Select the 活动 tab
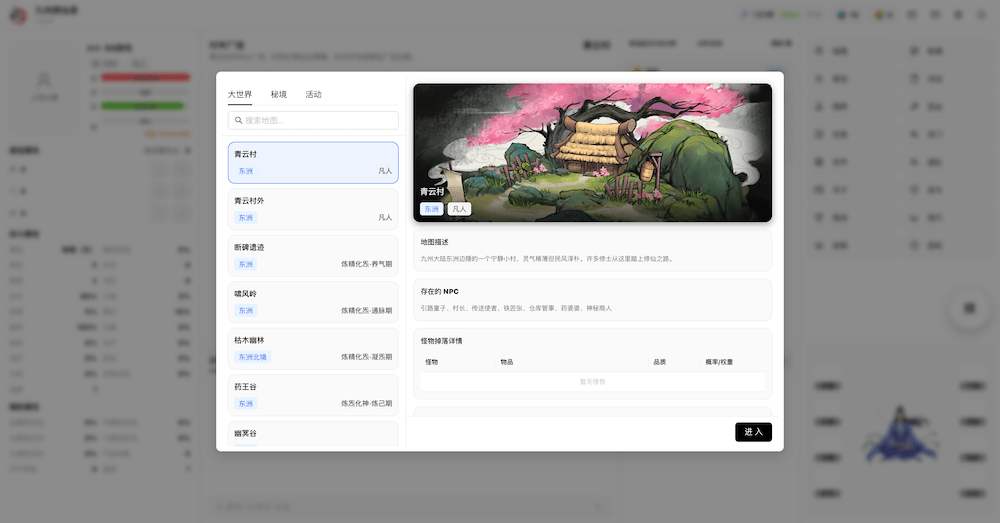The width and height of the screenshot is (1000, 523). (x=313, y=95)
